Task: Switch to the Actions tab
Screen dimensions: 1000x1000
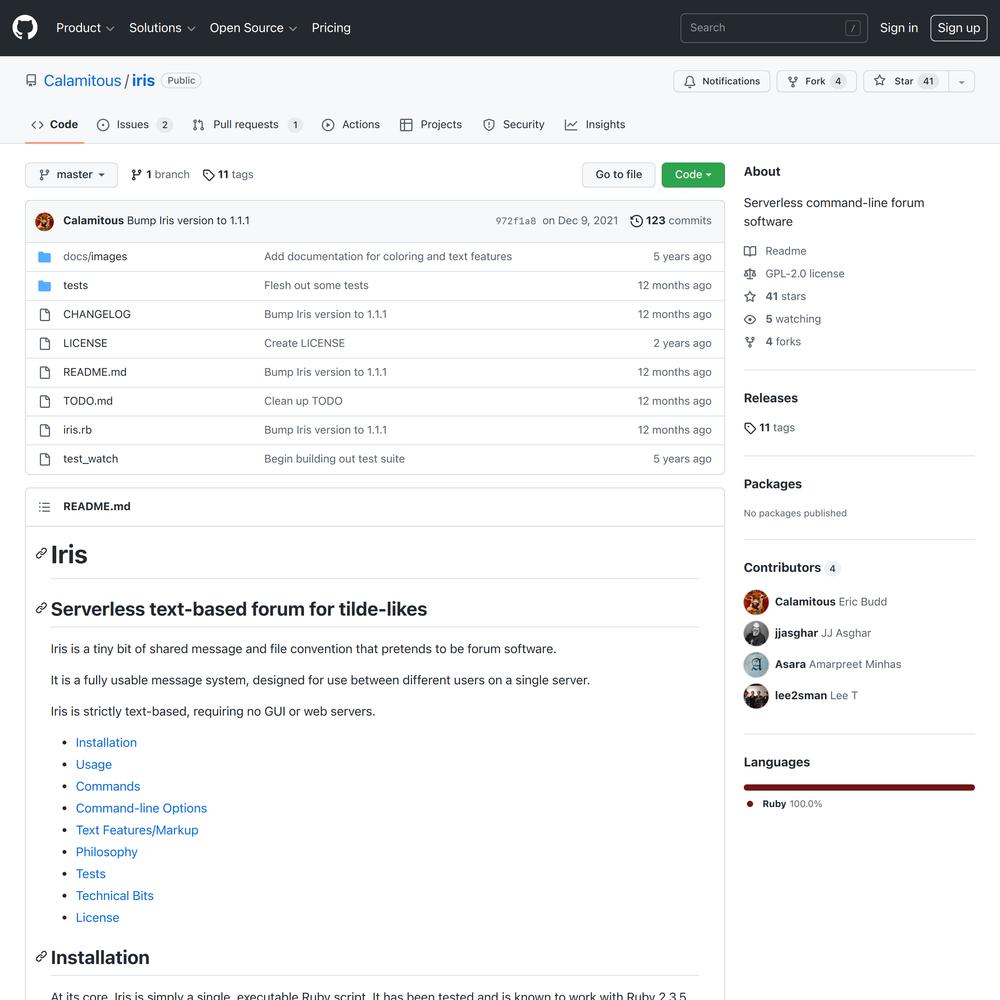Action: click(351, 125)
